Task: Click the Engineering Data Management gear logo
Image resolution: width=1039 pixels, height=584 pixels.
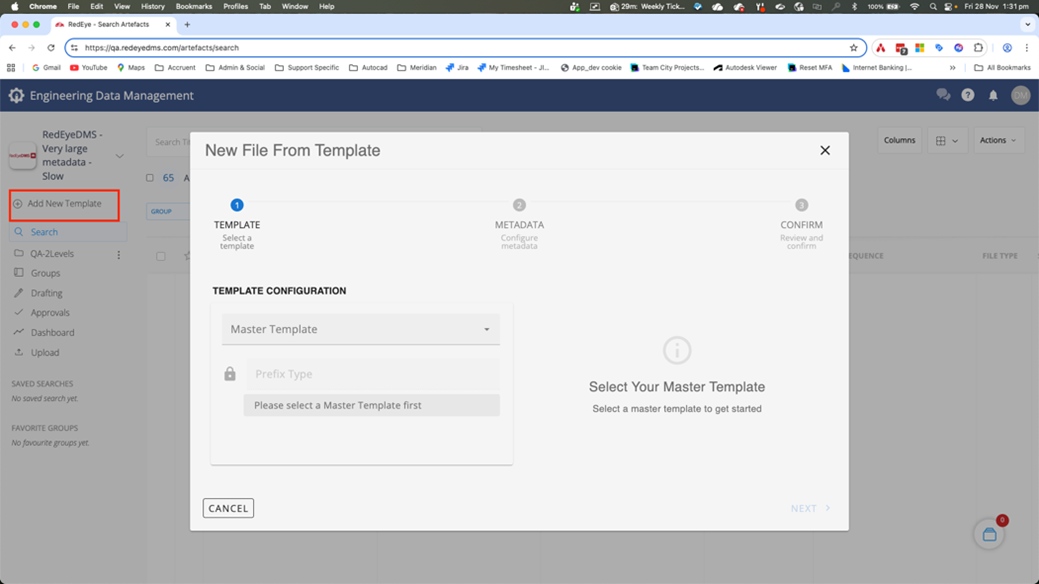Action: [x=16, y=96]
